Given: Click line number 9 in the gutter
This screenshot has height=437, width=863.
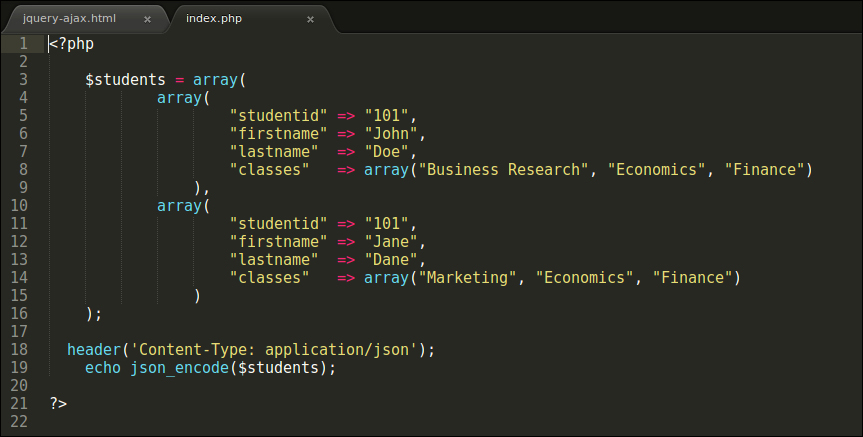Looking at the screenshot, I should coord(23,188).
